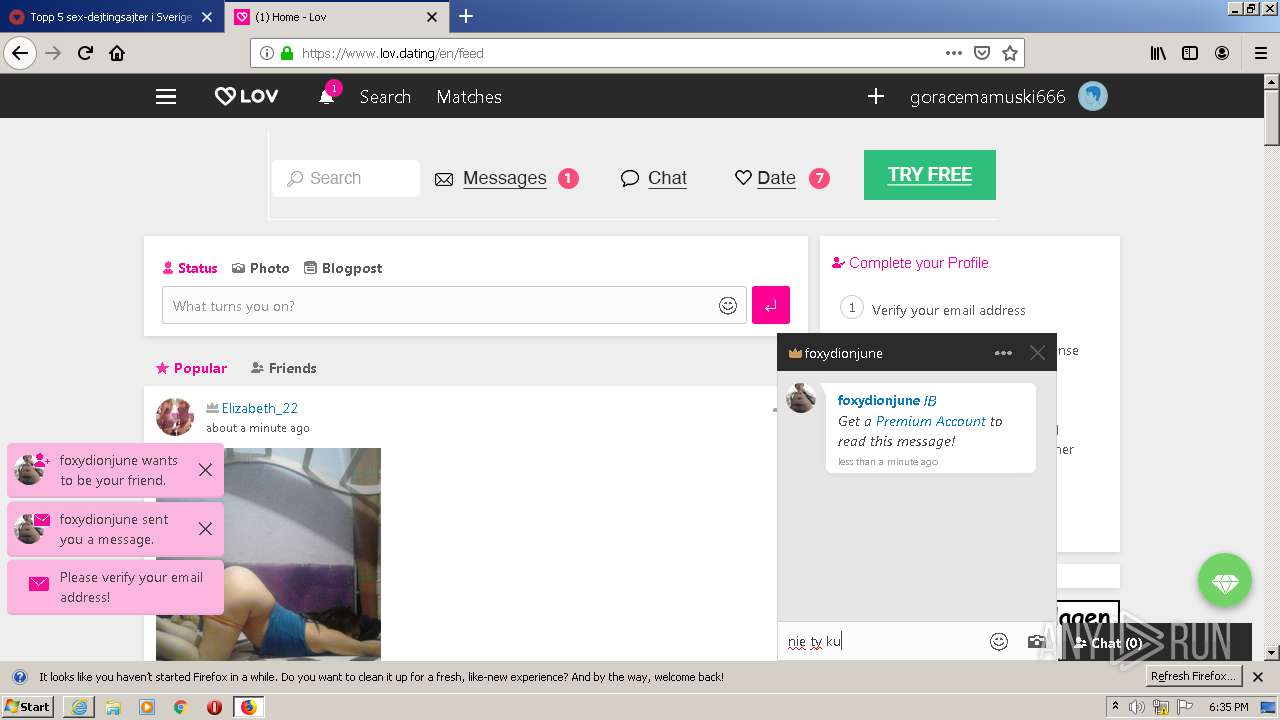Click the plus icon in navbar
1280x720 pixels.
pyautogui.click(x=876, y=96)
